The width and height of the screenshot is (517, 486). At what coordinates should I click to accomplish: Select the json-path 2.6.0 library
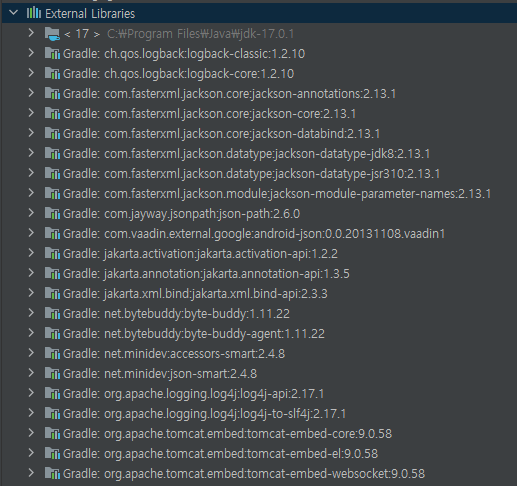181,214
